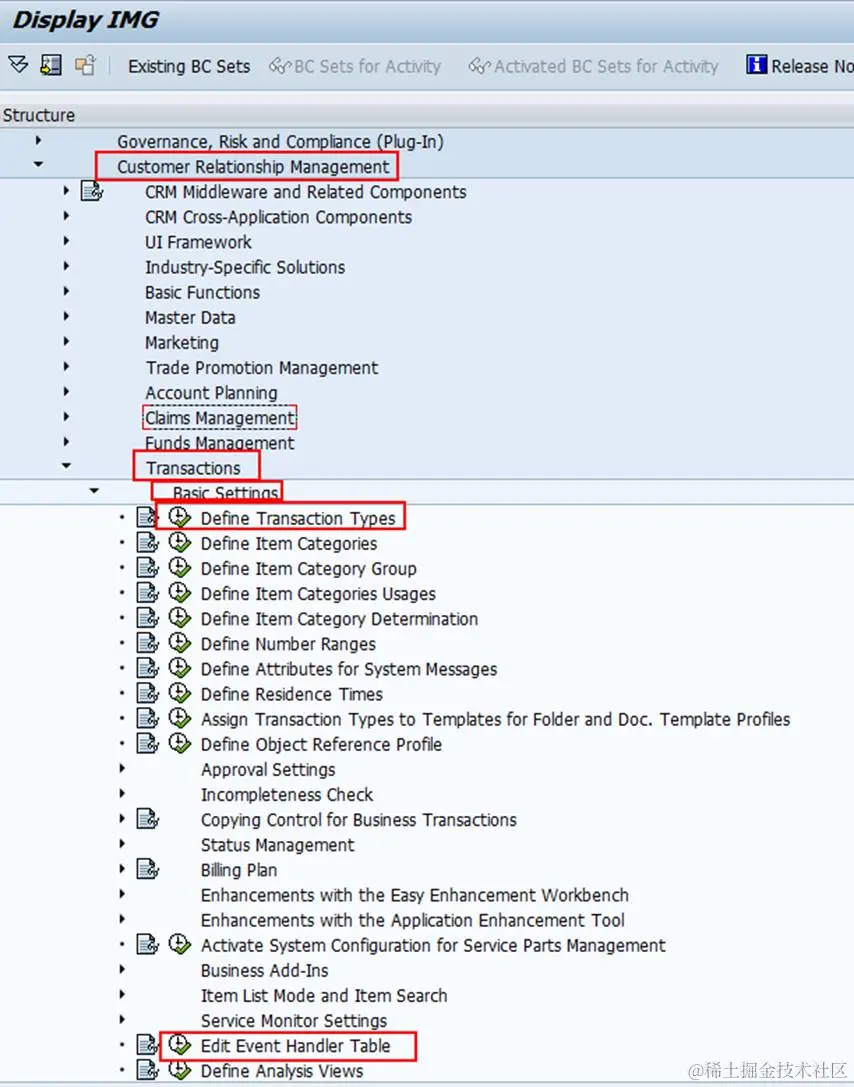Expand Status Management node

[x=122, y=844]
